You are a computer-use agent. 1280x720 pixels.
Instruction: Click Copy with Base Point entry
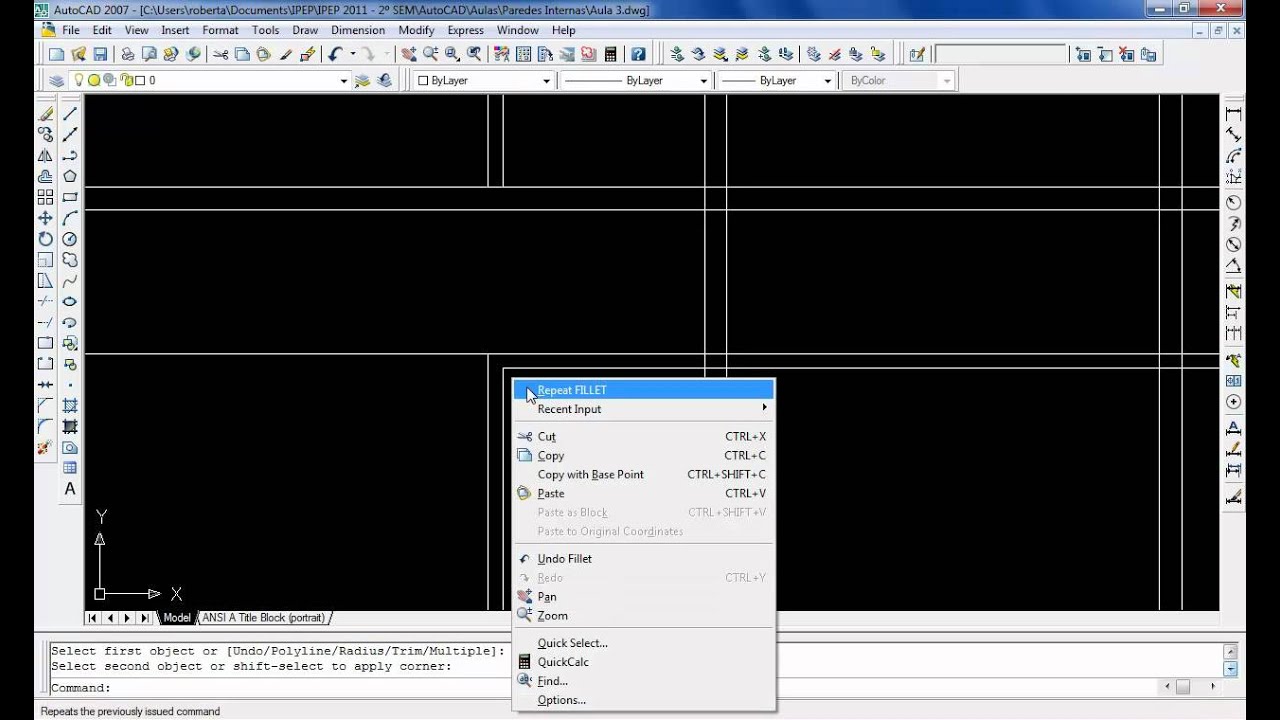pos(643,474)
